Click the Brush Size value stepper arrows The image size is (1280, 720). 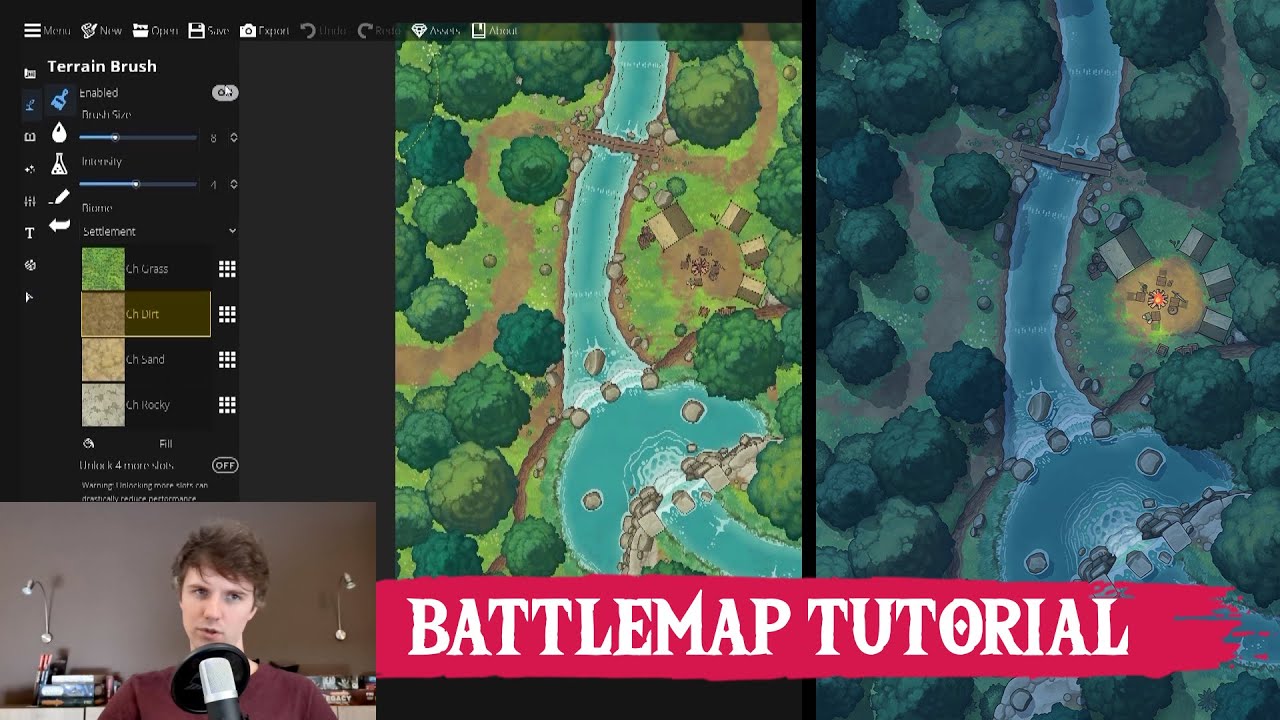click(233, 137)
